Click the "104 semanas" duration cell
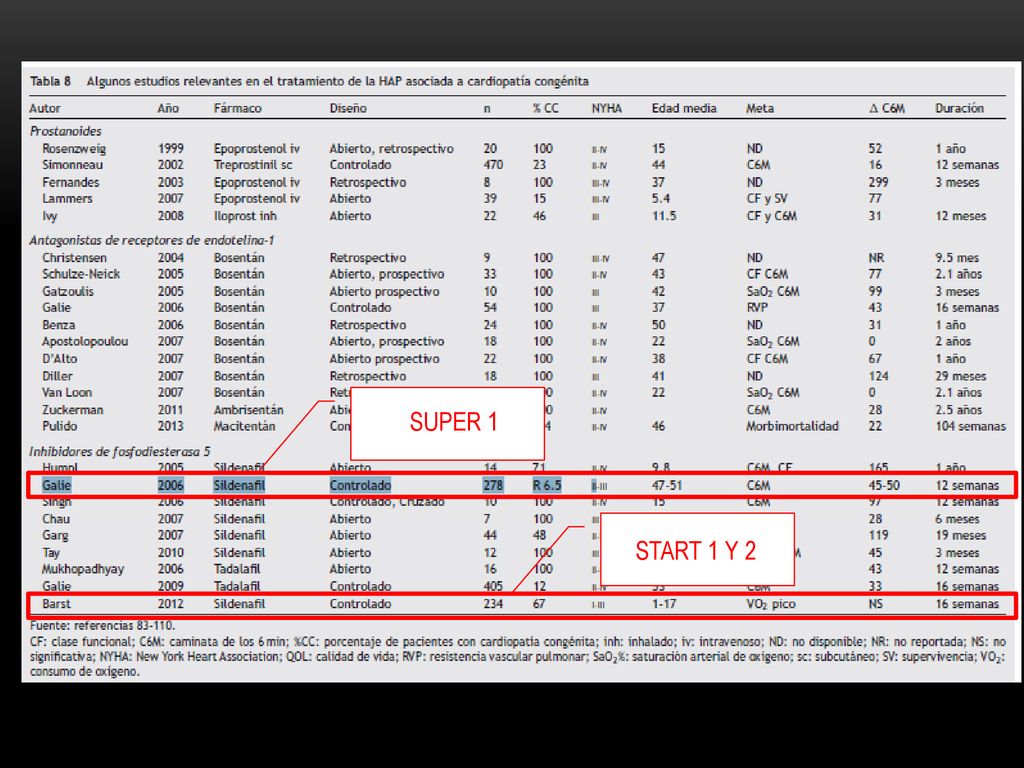 click(970, 426)
